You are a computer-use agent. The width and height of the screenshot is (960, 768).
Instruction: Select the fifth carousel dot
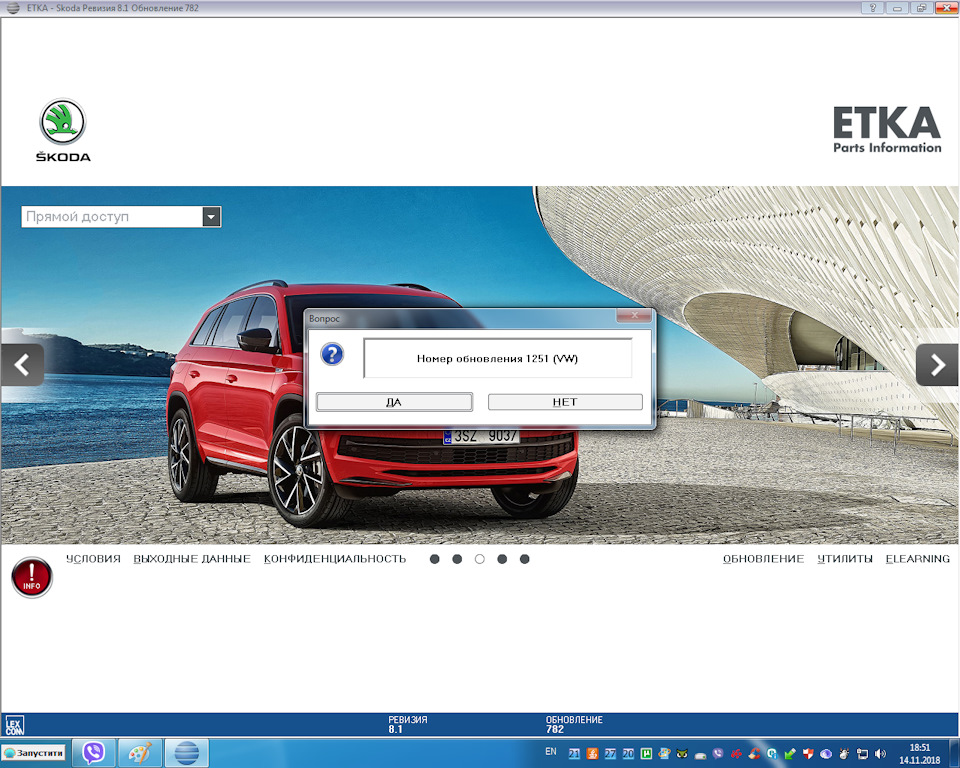point(525,559)
